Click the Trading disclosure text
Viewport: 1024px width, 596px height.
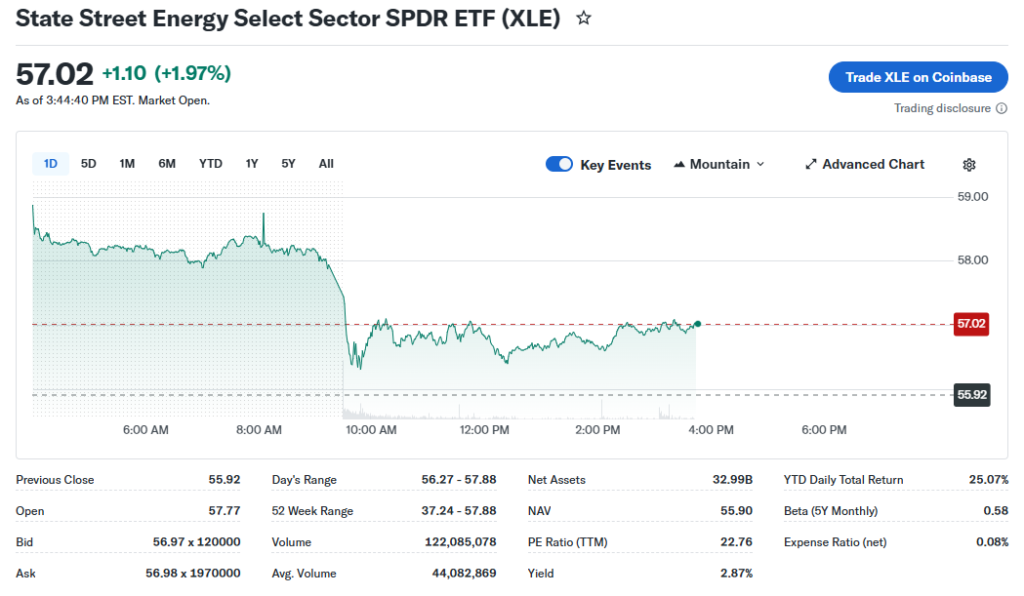point(942,108)
